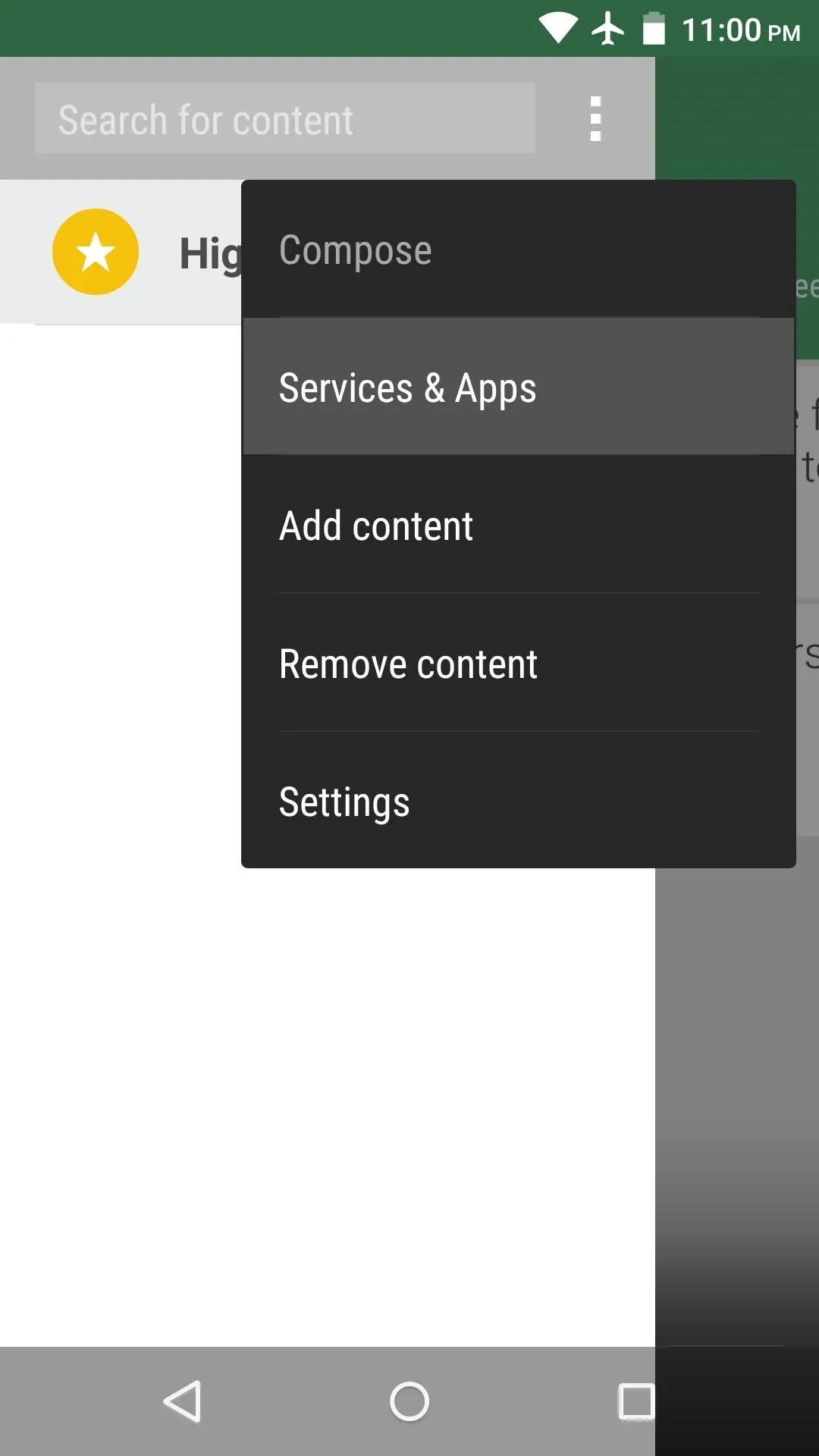The width and height of the screenshot is (819, 1456).
Task: Tap the Wi-Fi status bar icon
Action: click(x=558, y=29)
